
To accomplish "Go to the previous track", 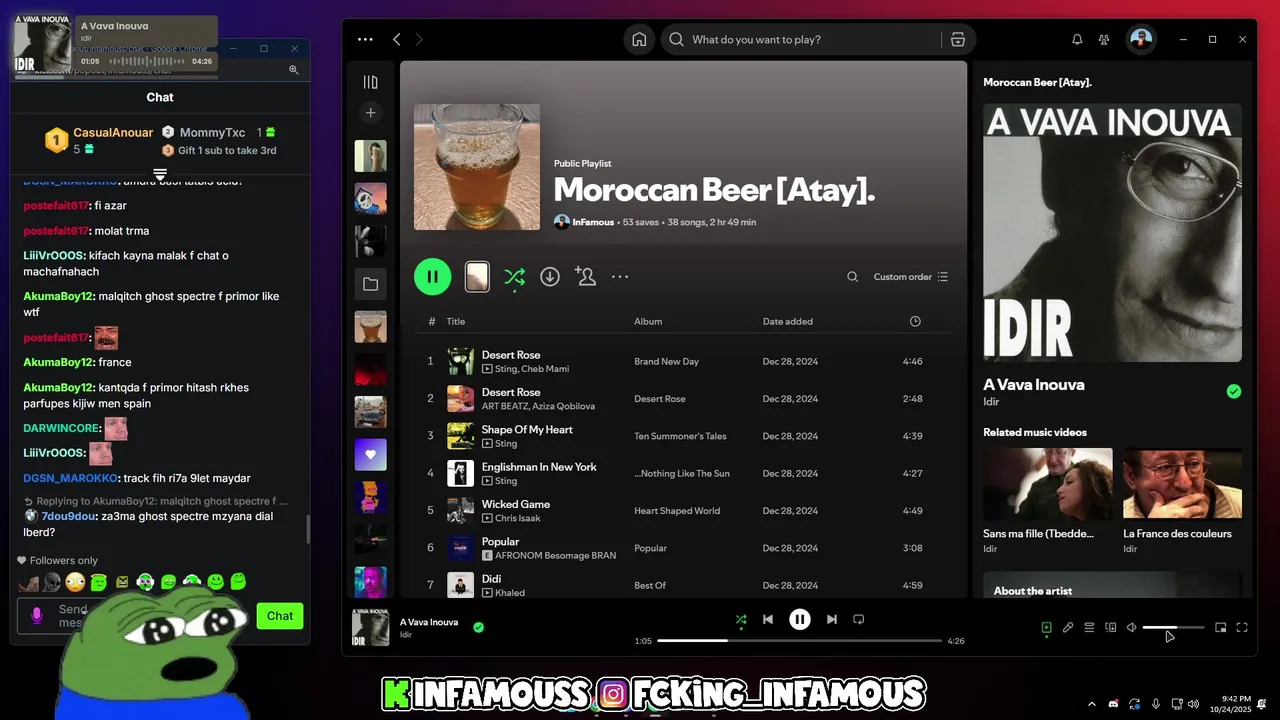I will click(x=768, y=619).
